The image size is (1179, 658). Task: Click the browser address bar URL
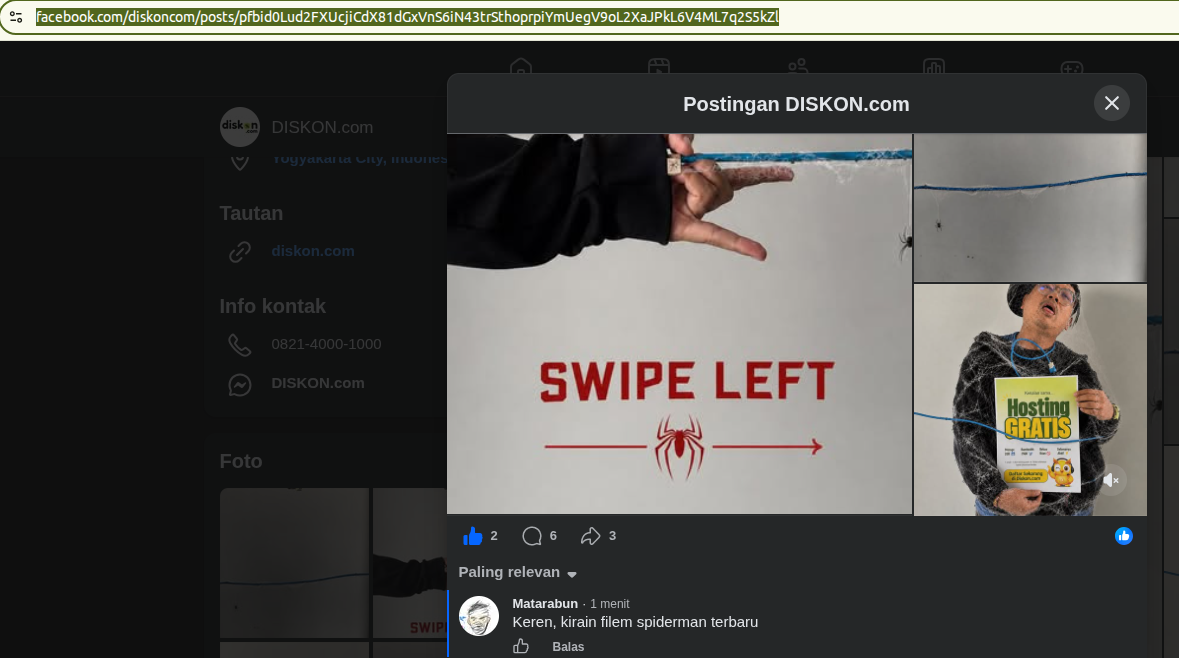pos(408,17)
